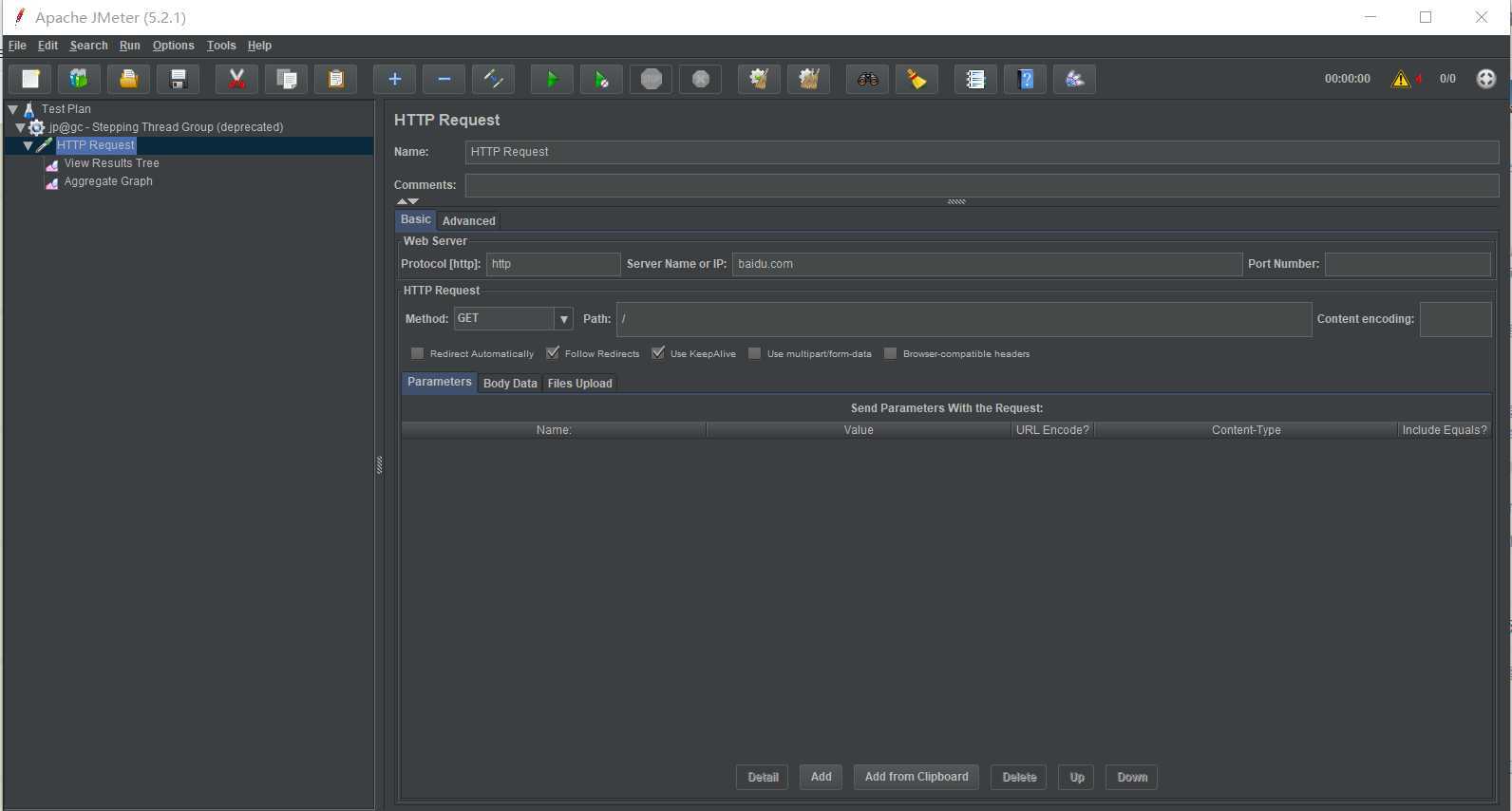Enable Browser-compatible headers checkbox
1512x811 pixels.
890,353
